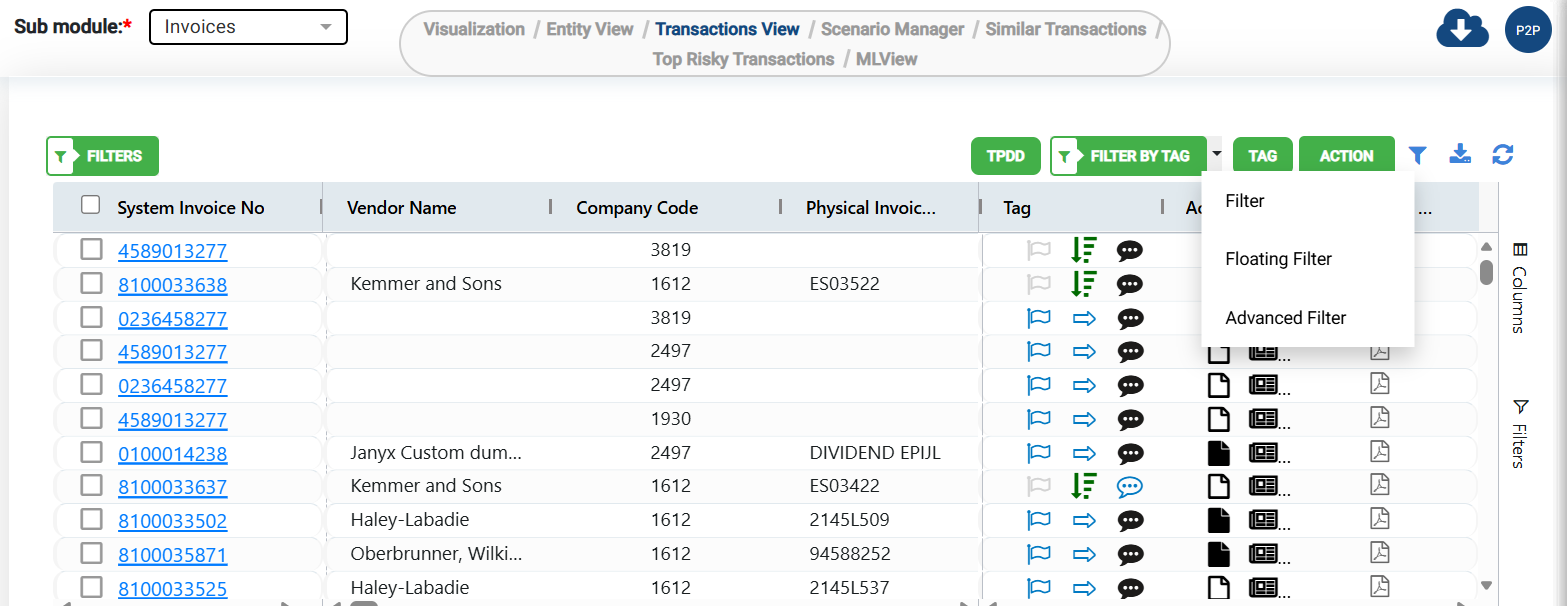
Task: Open invoice link 0100014238
Action: [172, 454]
